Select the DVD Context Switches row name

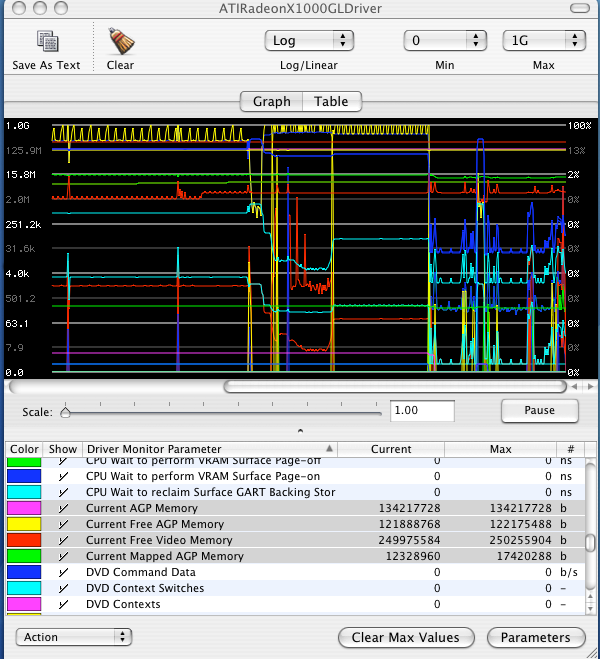tap(145, 588)
